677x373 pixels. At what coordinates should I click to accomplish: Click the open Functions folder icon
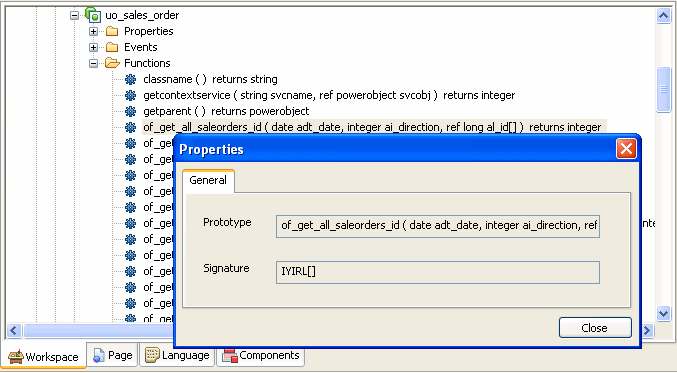[x=112, y=63]
